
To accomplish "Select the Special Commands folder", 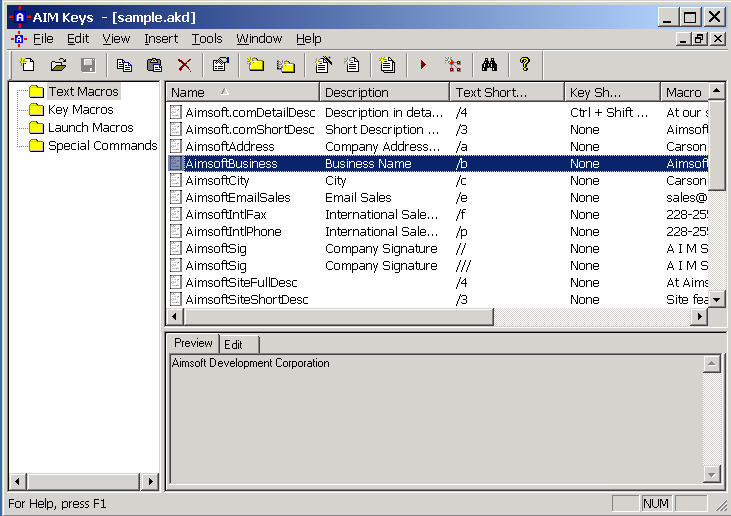I will [x=102, y=145].
